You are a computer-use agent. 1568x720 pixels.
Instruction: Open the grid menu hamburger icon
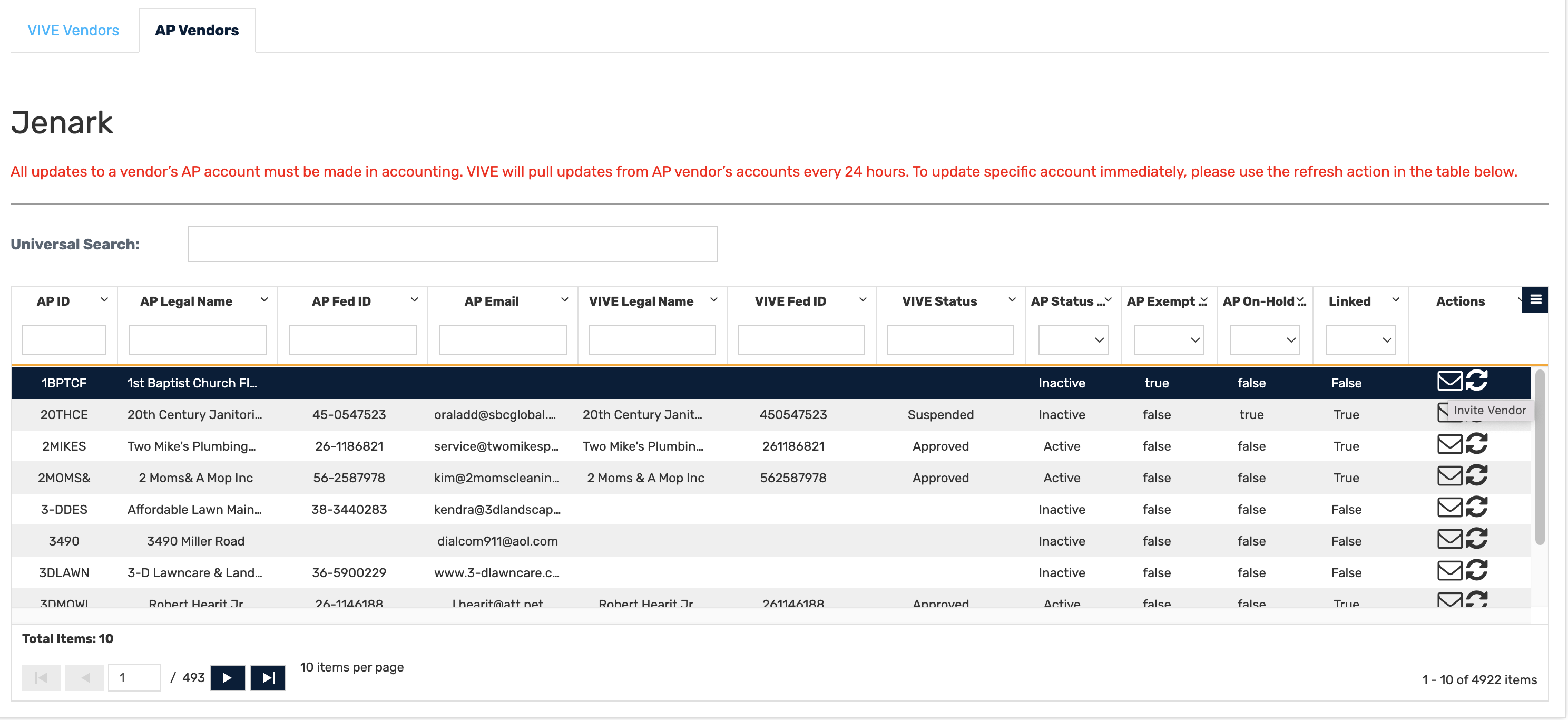pos(1535,299)
